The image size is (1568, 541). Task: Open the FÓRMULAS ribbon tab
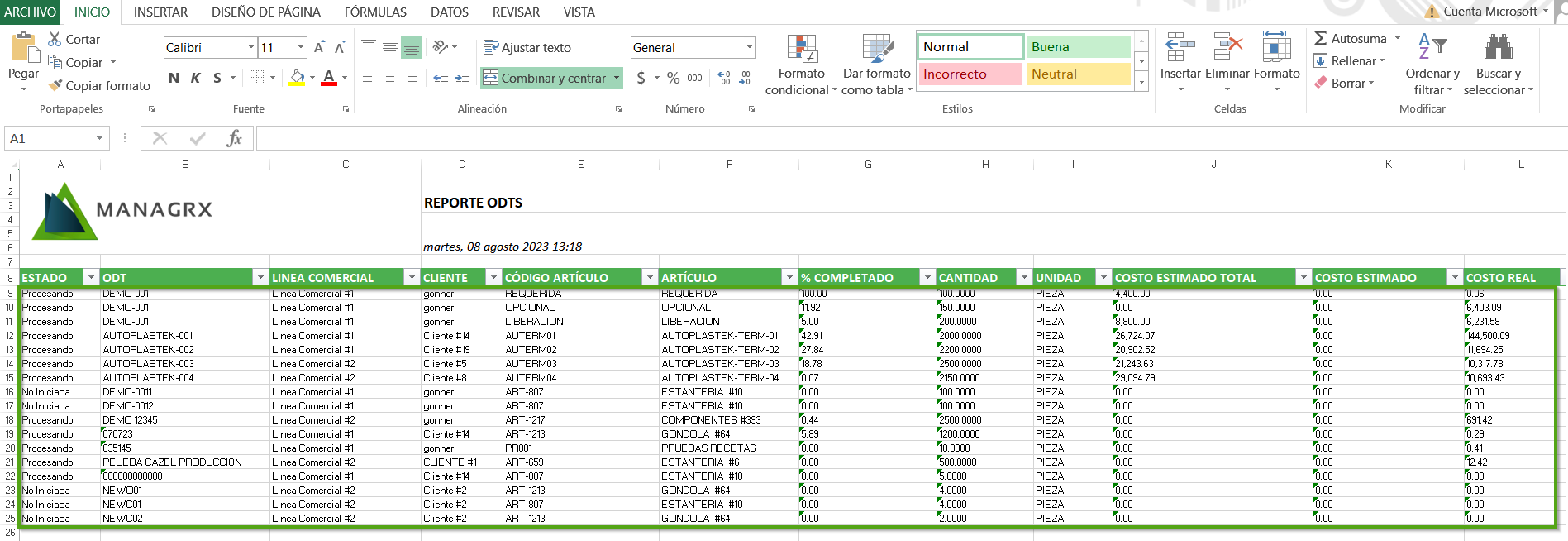click(375, 12)
